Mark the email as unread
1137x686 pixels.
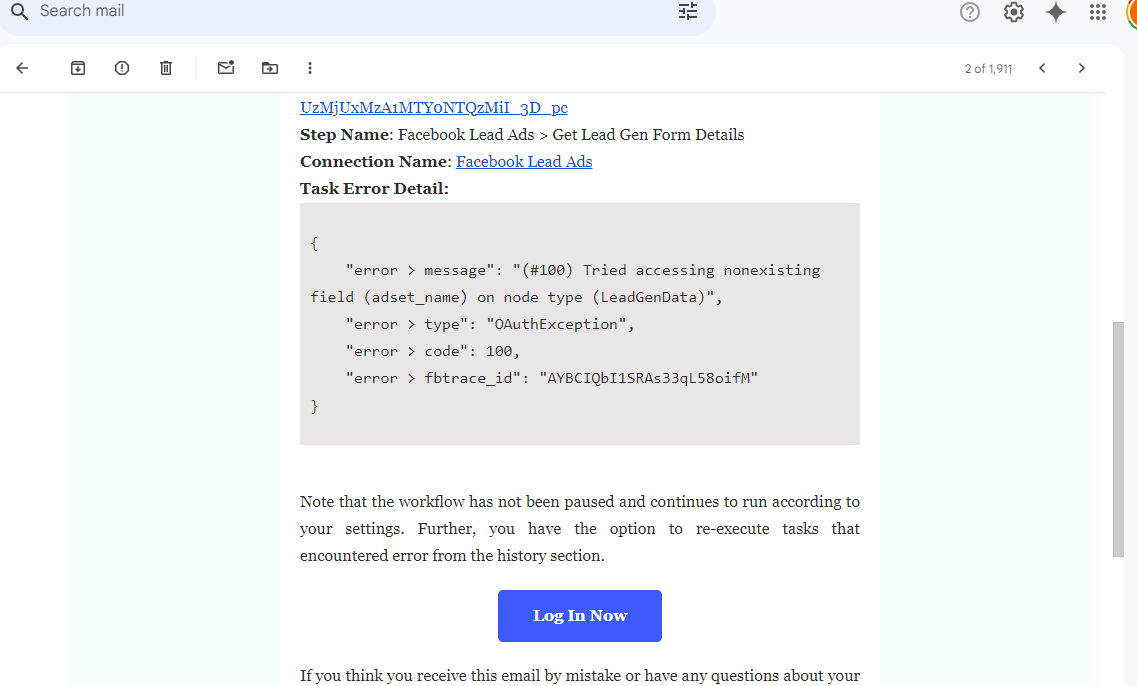226,67
